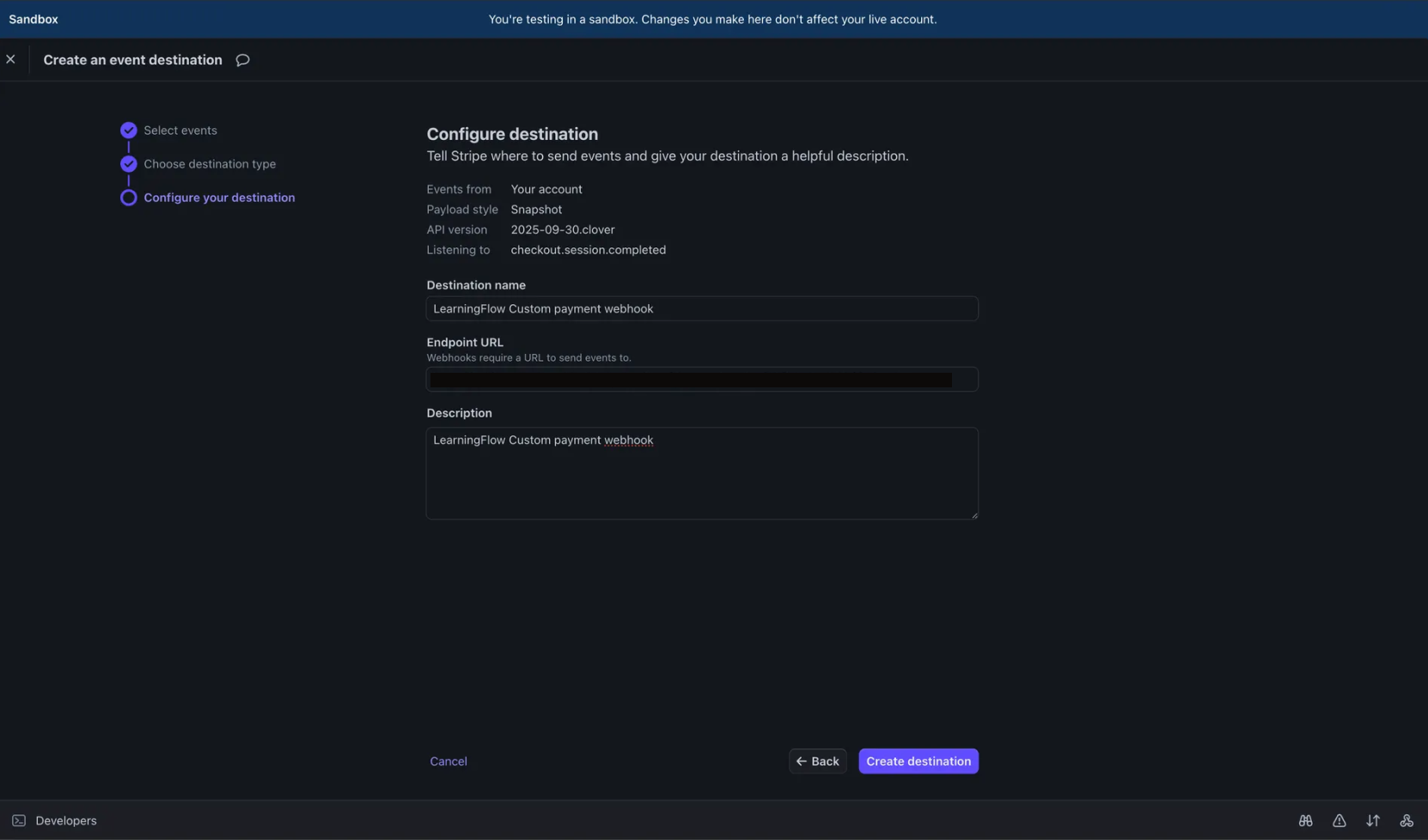
Task: Close the event destination creation flow
Action: click(11, 59)
